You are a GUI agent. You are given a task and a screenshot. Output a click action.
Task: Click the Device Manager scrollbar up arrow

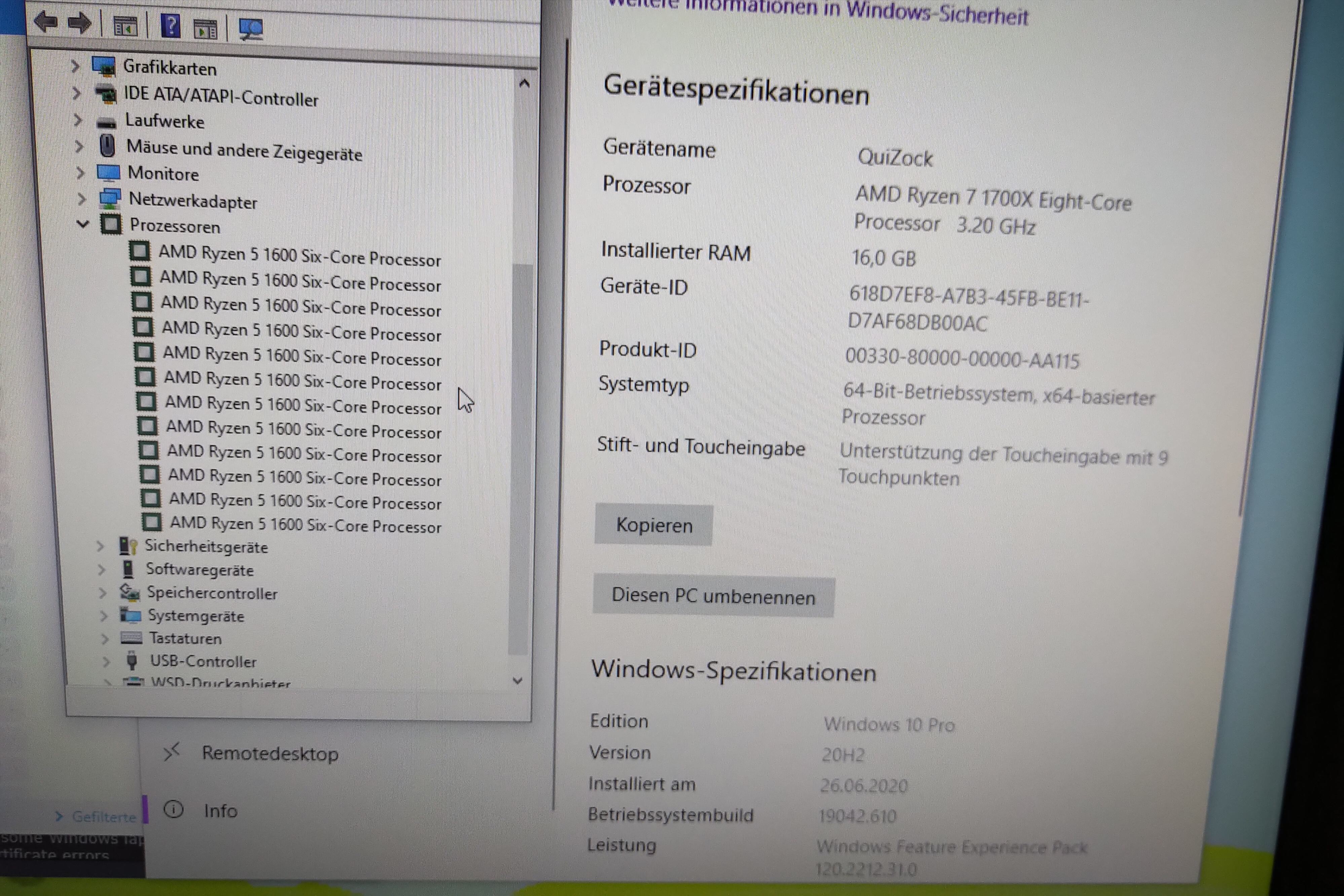524,84
